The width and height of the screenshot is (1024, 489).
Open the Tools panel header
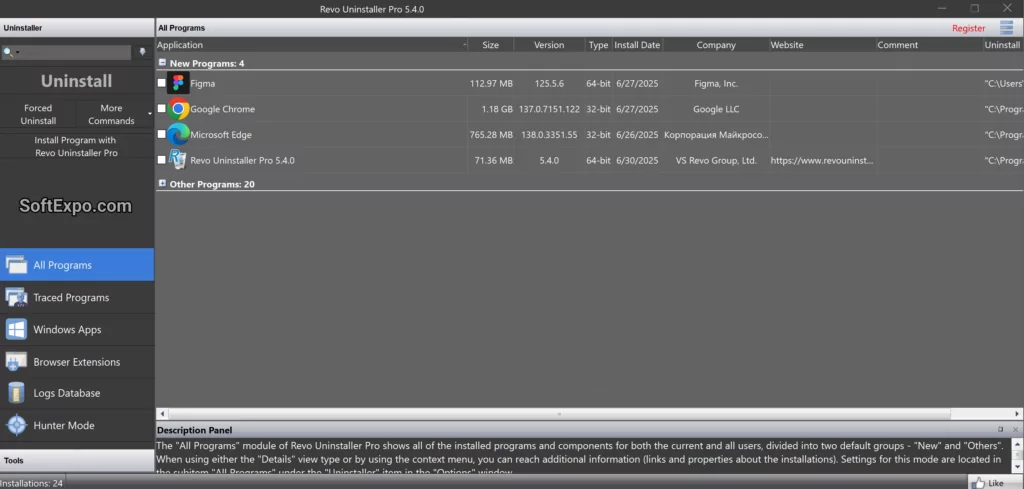(77, 460)
